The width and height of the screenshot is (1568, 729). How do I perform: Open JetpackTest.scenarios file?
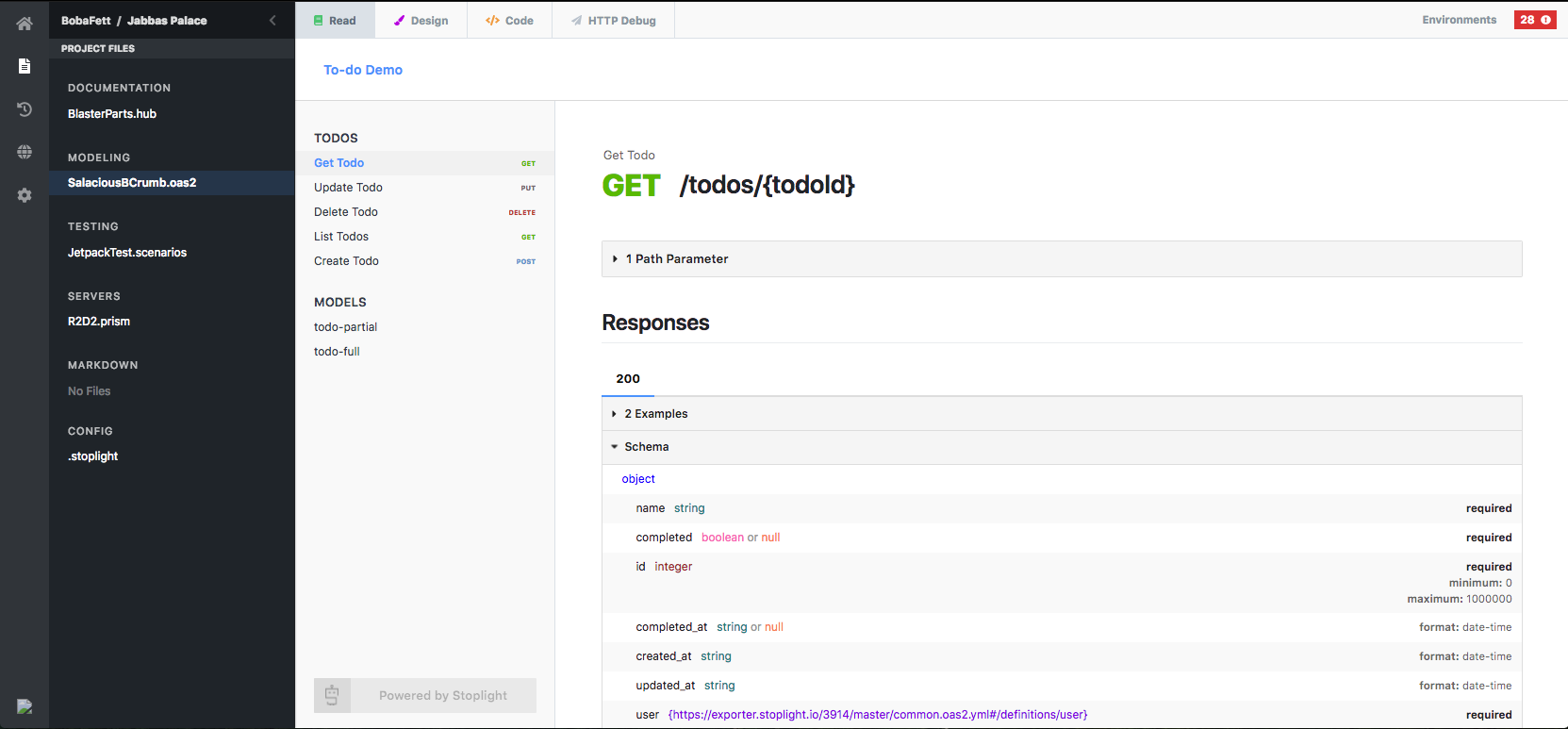tap(127, 253)
